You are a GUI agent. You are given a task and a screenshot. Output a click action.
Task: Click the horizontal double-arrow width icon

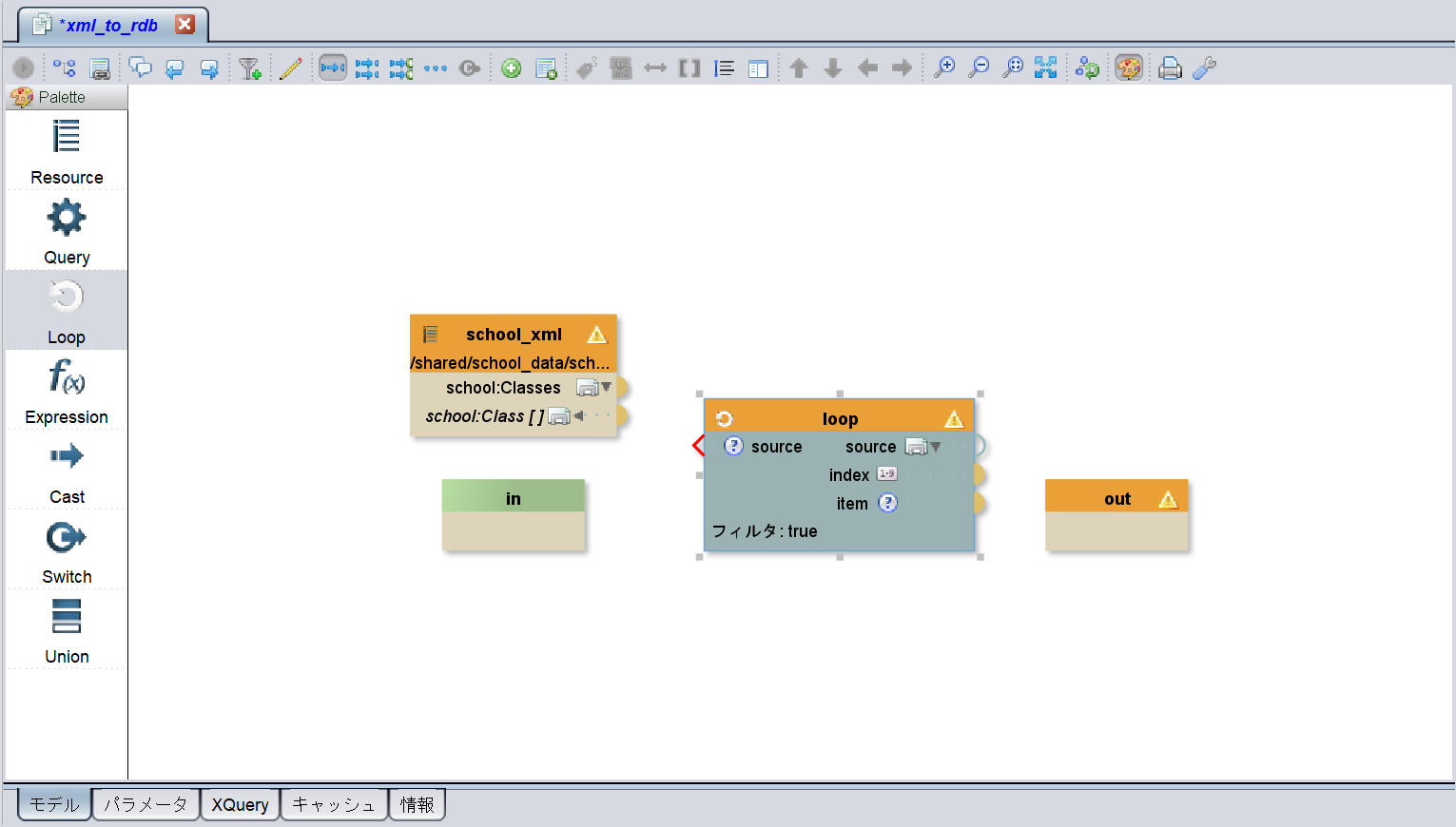tap(655, 68)
